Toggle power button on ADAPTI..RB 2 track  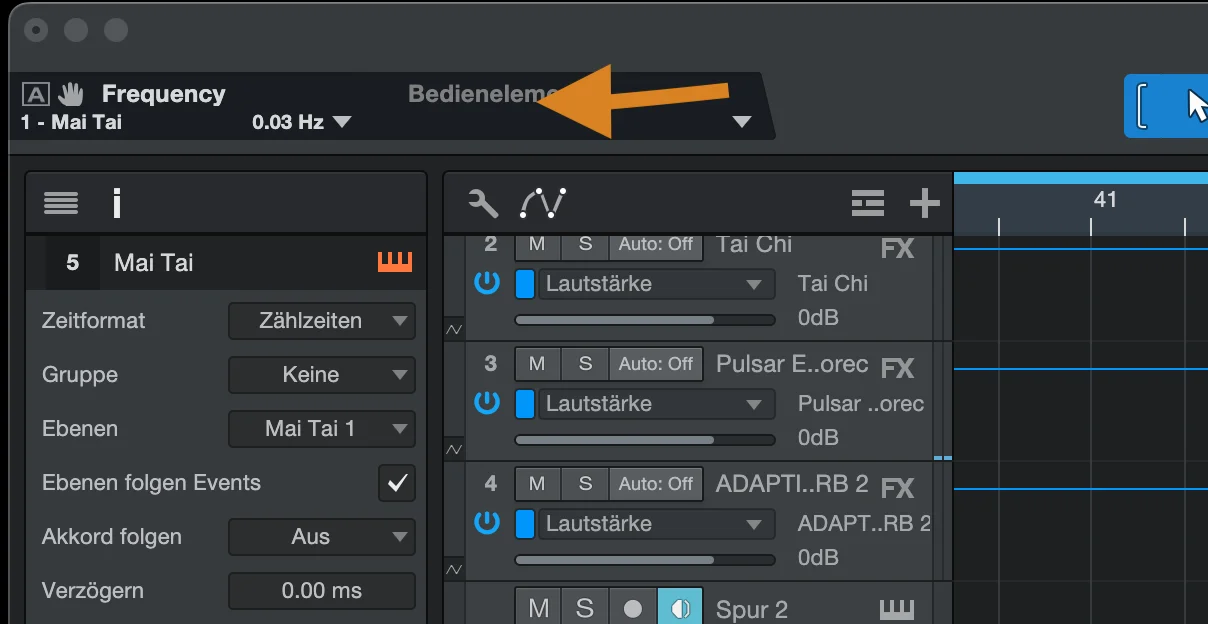coord(487,523)
